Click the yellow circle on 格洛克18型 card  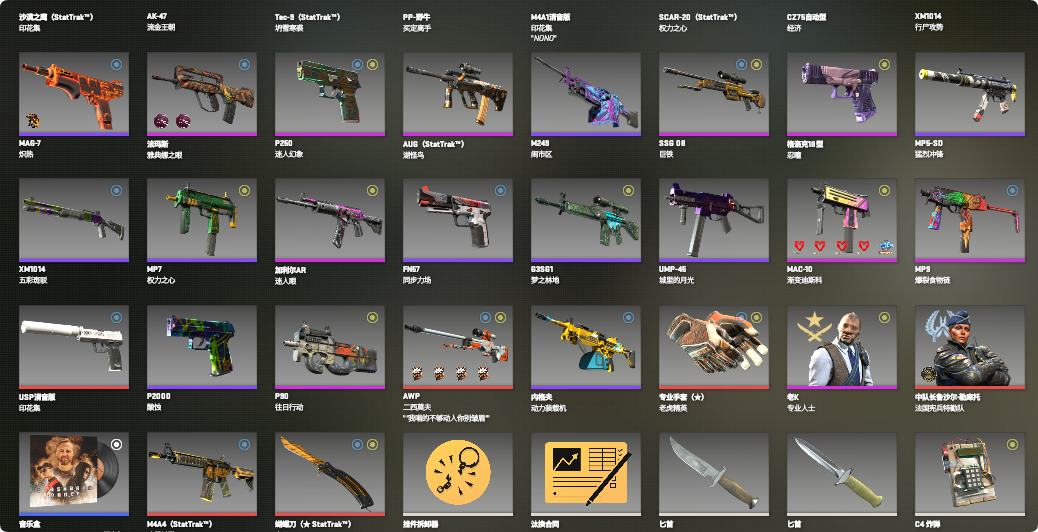(884, 64)
